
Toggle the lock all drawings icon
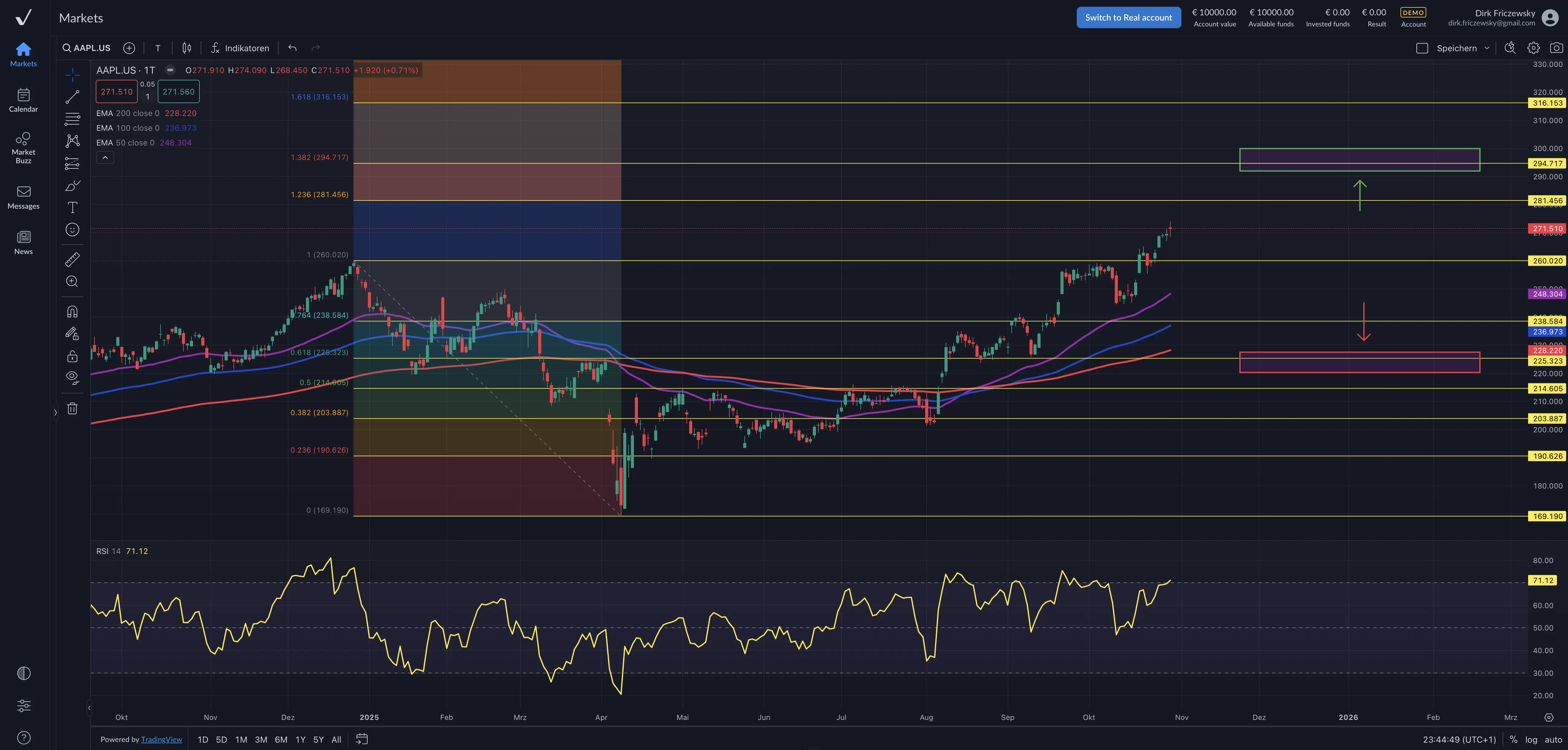[x=72, y=356]
